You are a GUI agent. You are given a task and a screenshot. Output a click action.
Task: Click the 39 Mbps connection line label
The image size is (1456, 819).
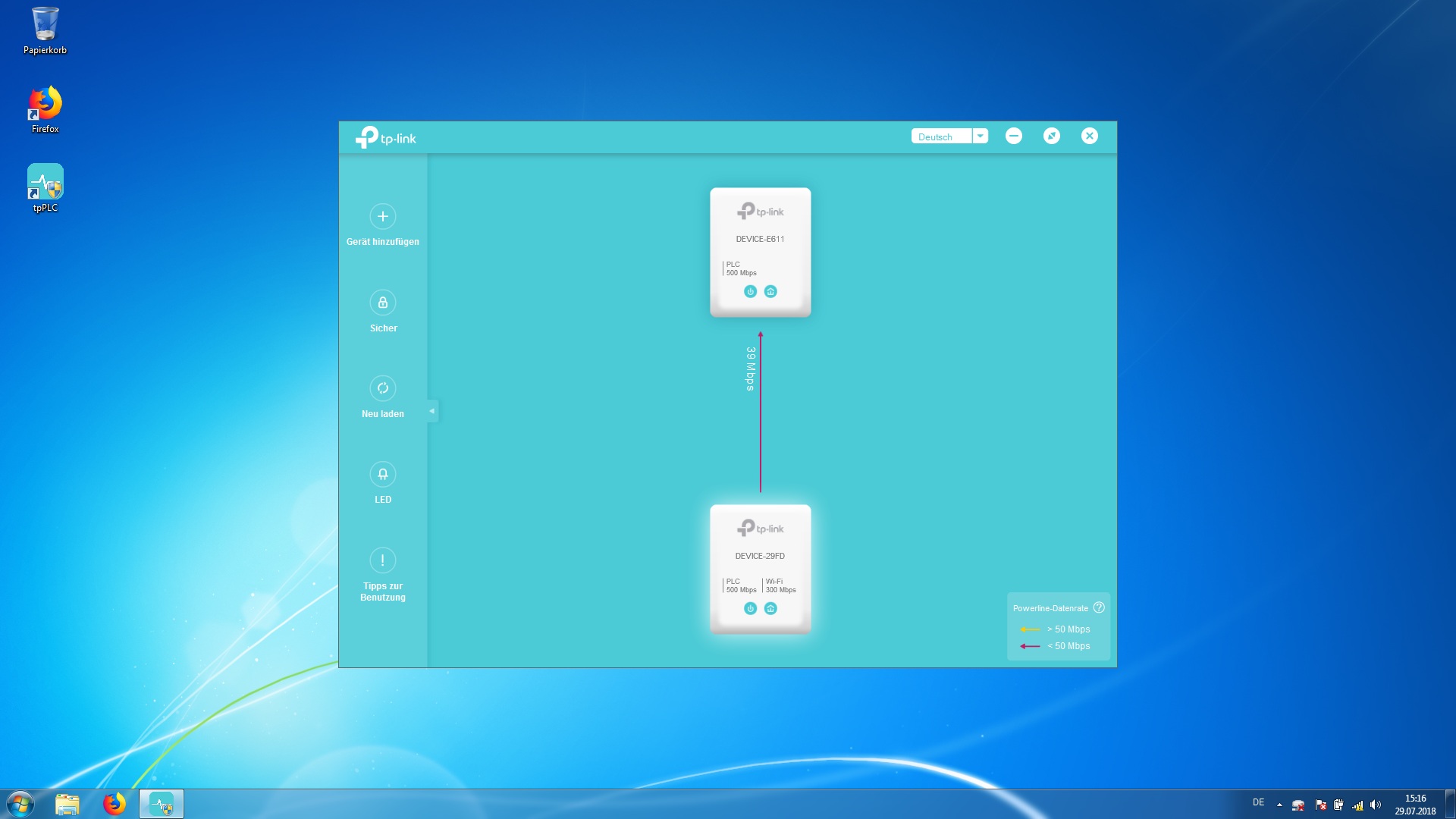pos(750,369)
